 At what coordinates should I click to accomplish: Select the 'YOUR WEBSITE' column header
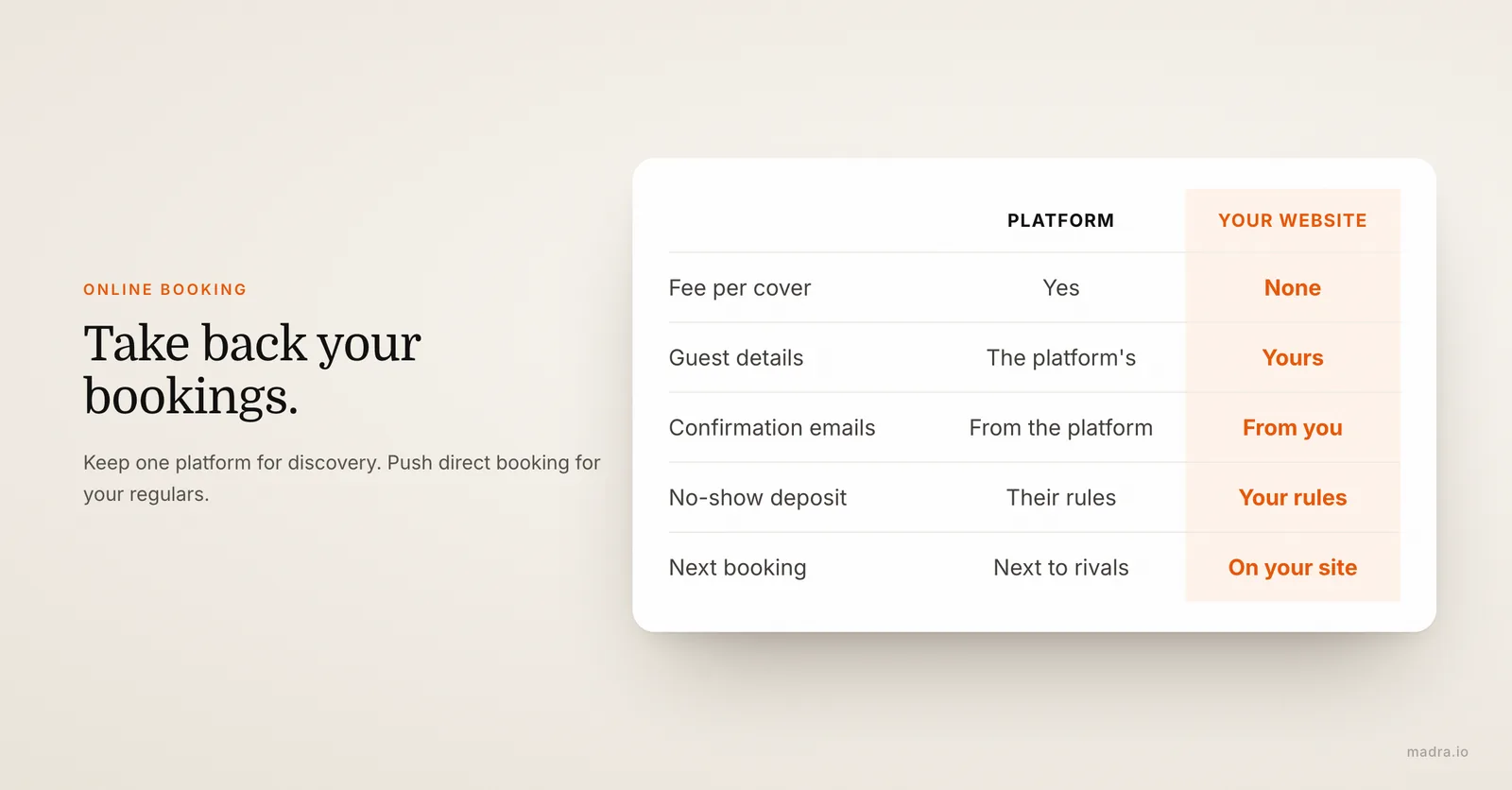click(x=1293, y=220)
